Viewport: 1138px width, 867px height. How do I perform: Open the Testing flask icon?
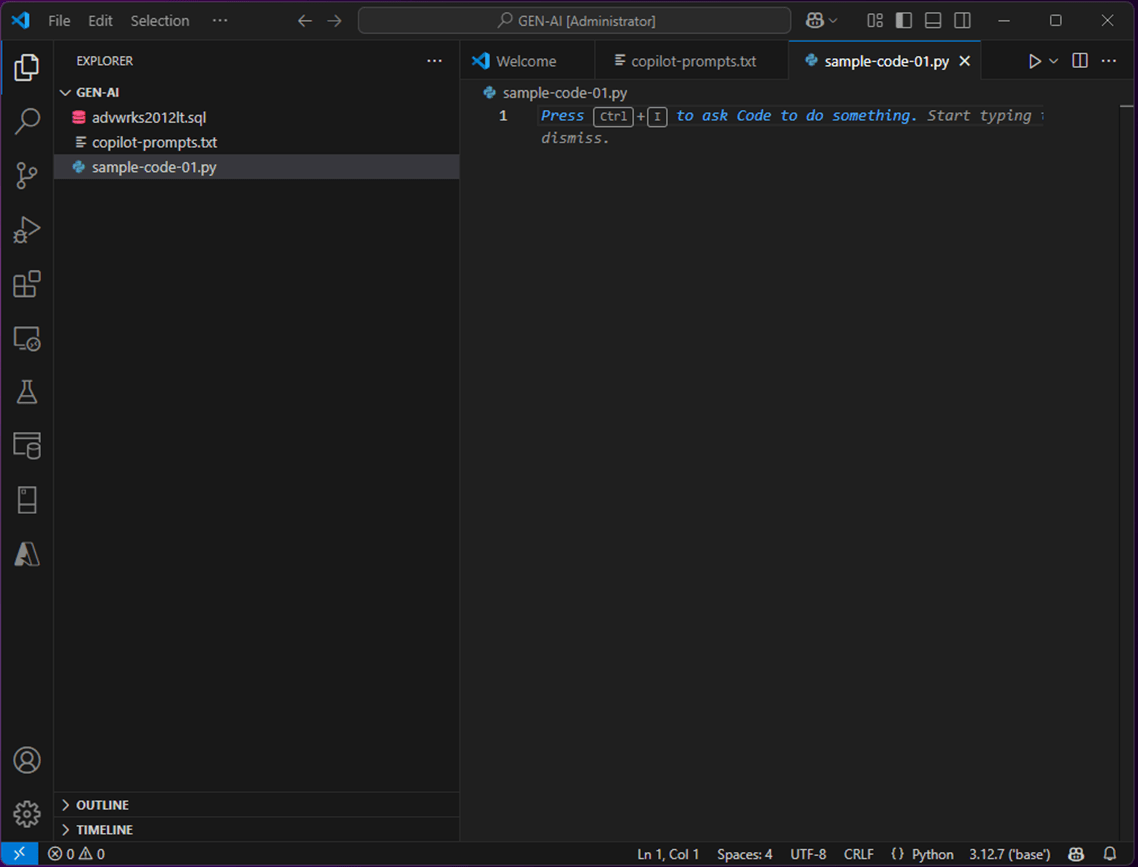click(27, 392)
